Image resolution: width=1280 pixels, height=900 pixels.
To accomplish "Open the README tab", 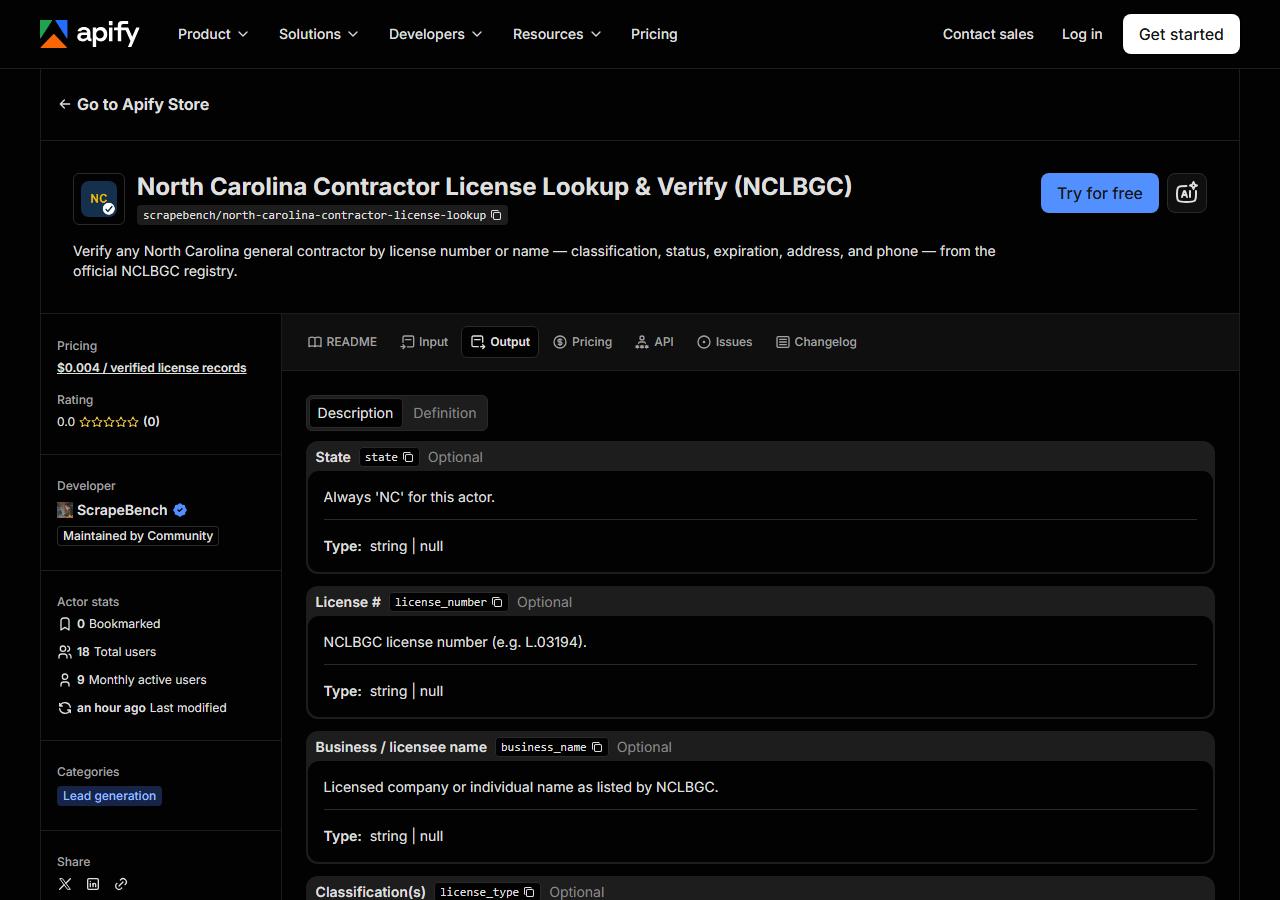I will (342, 342).
